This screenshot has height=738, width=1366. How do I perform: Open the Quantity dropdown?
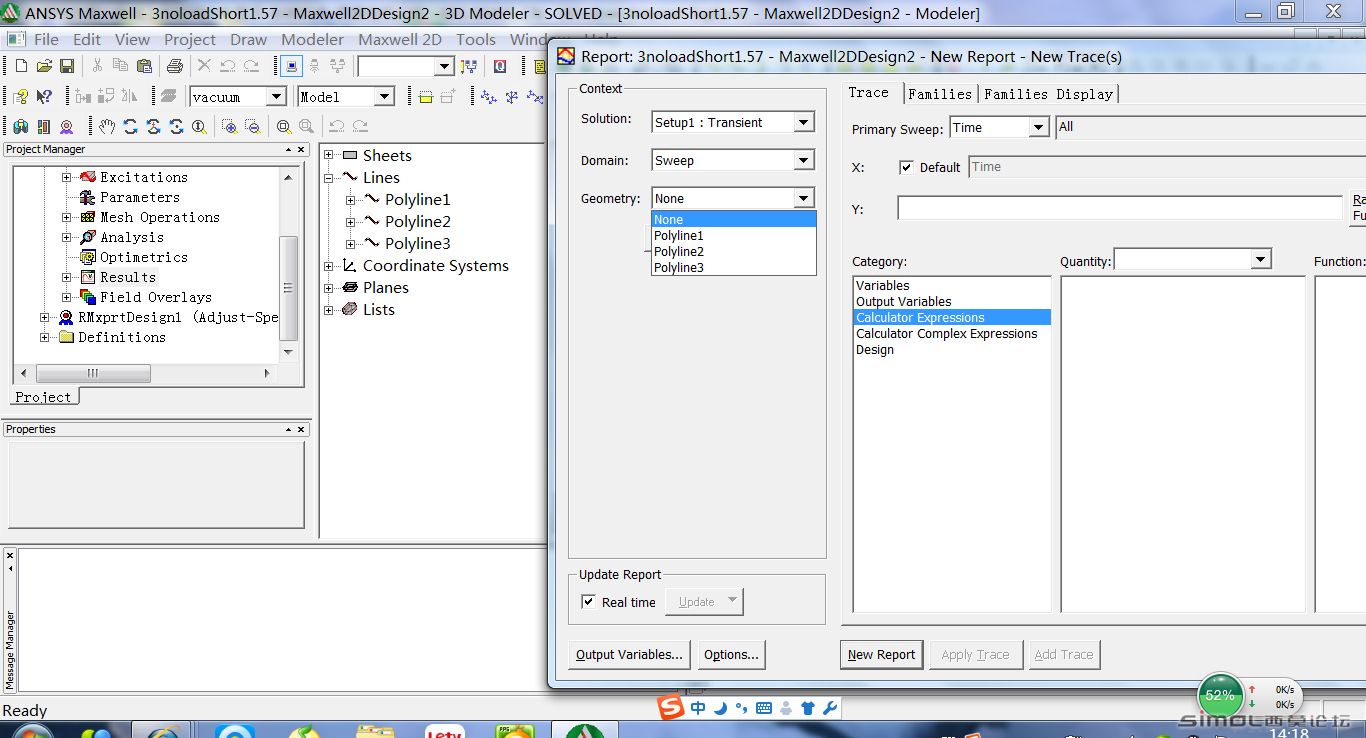[1192, 259]
